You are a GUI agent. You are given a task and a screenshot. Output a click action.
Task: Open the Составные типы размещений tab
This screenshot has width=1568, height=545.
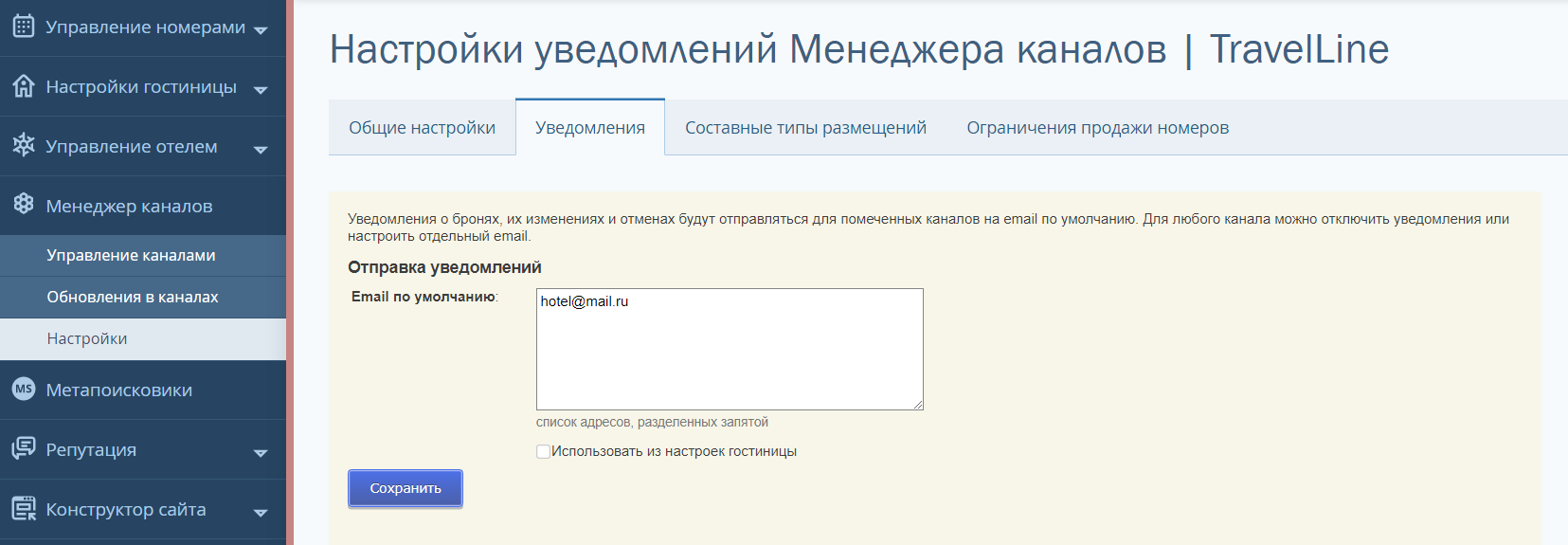[805, 128]
